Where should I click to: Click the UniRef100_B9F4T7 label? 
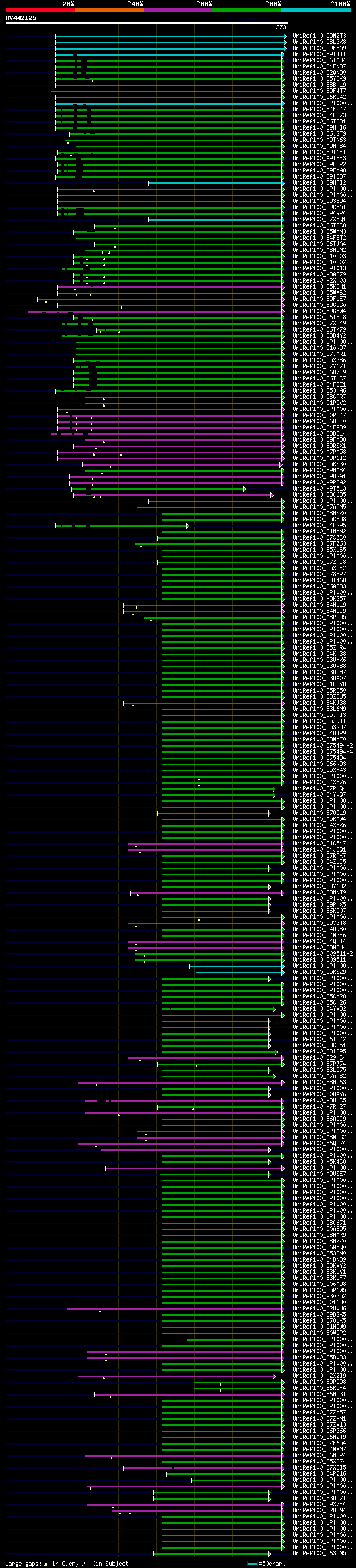[319, 91]
